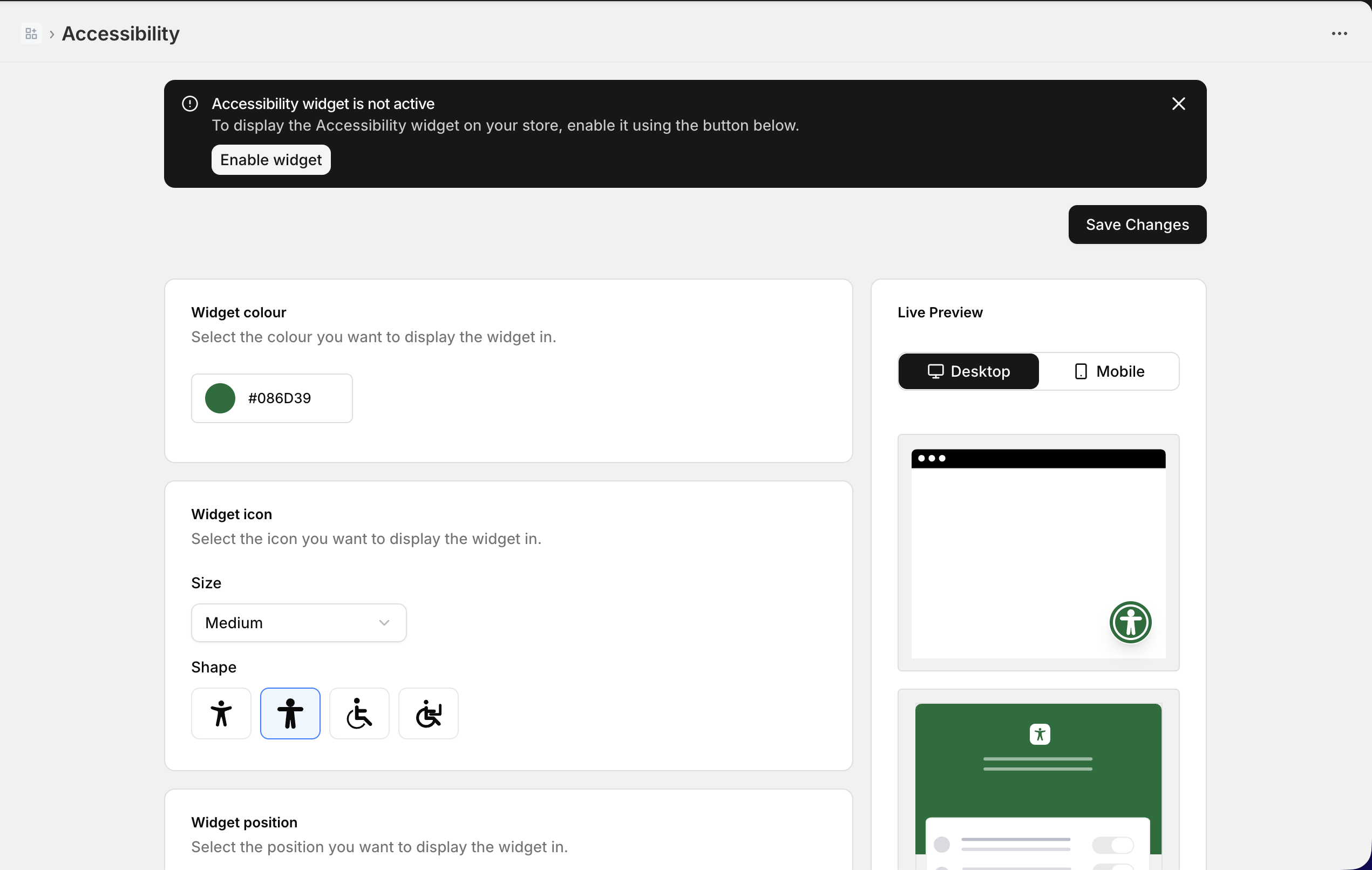Click the Size label
The height and width of the screenshot is (870, 1372).
206,582
